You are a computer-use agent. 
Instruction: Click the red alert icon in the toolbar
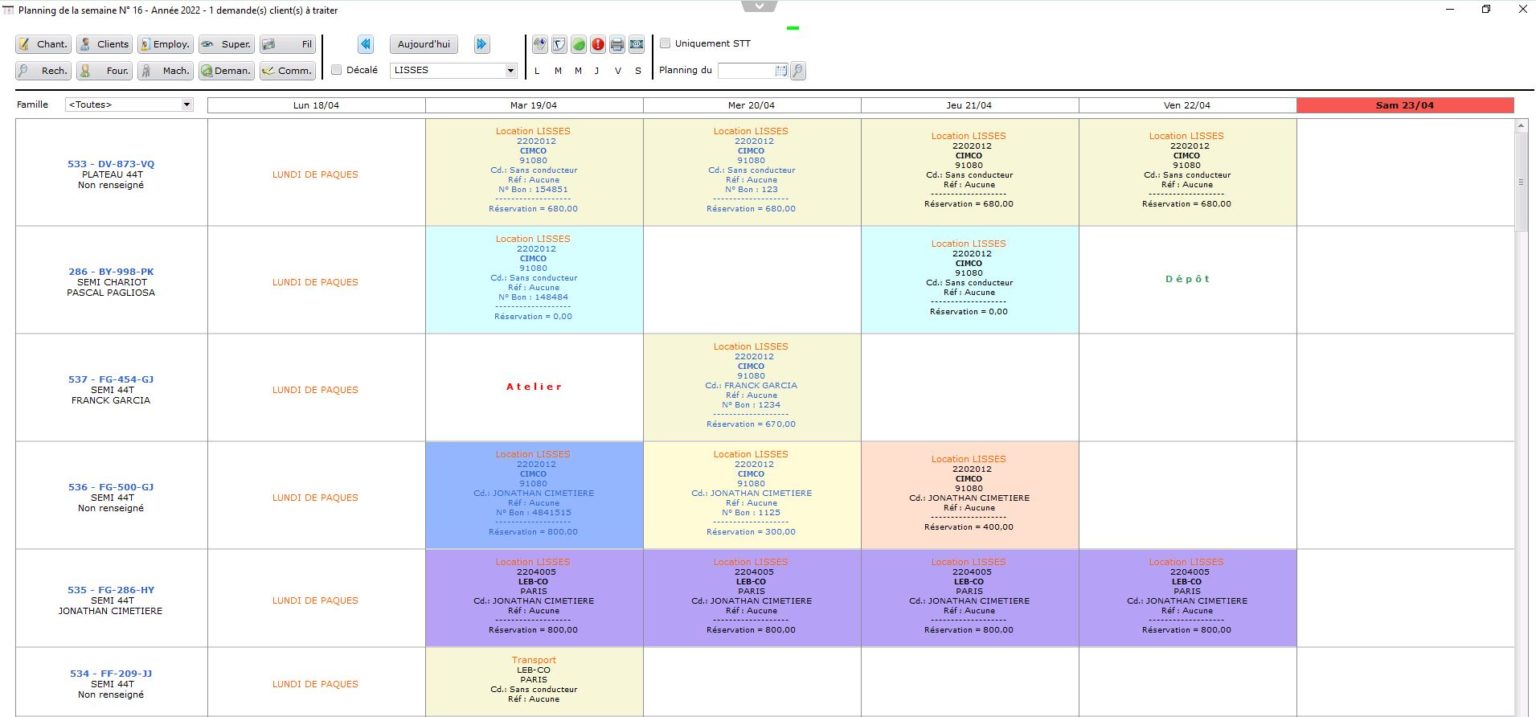click(x=598, y=44)
